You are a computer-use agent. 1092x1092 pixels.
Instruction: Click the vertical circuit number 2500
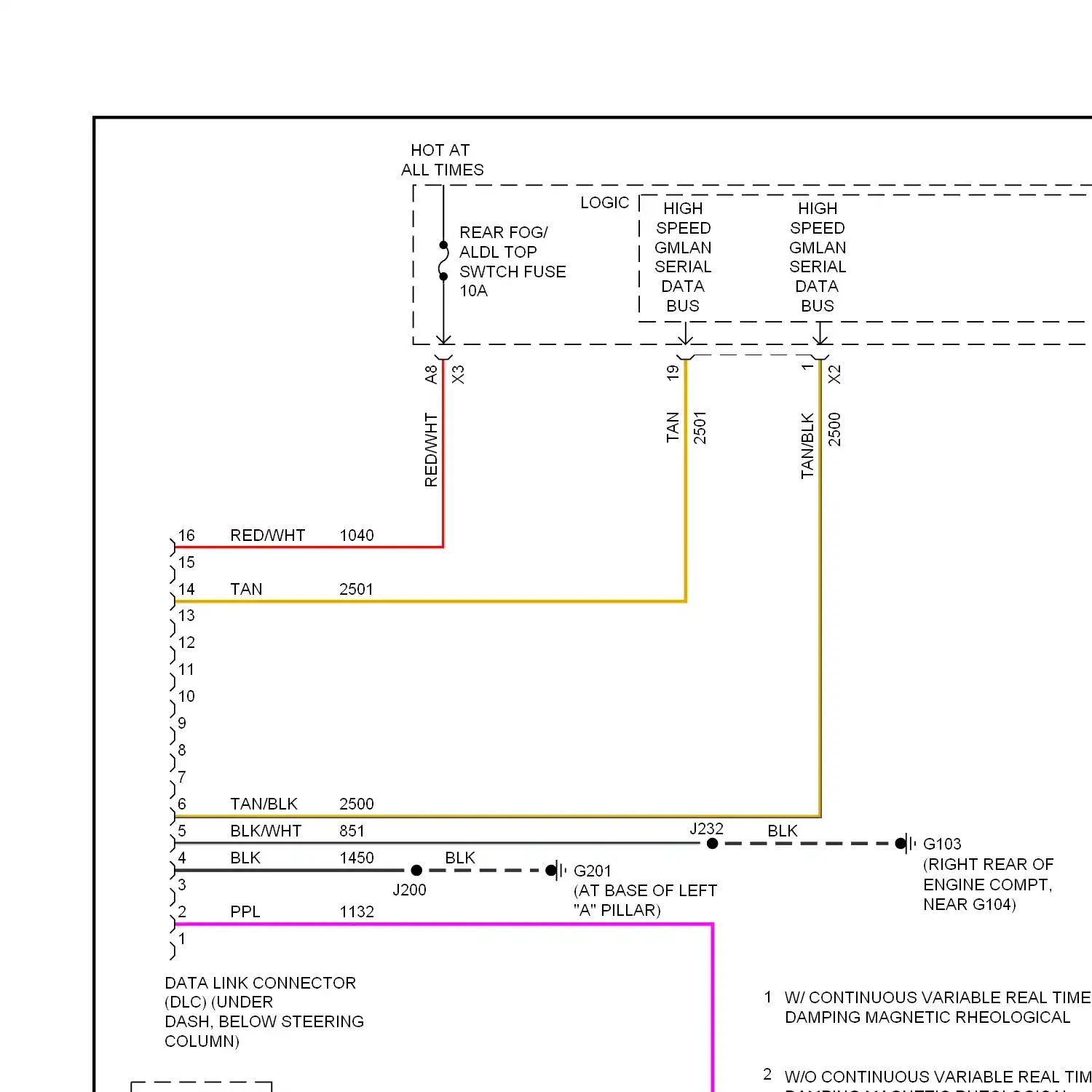tap(834, 429)
